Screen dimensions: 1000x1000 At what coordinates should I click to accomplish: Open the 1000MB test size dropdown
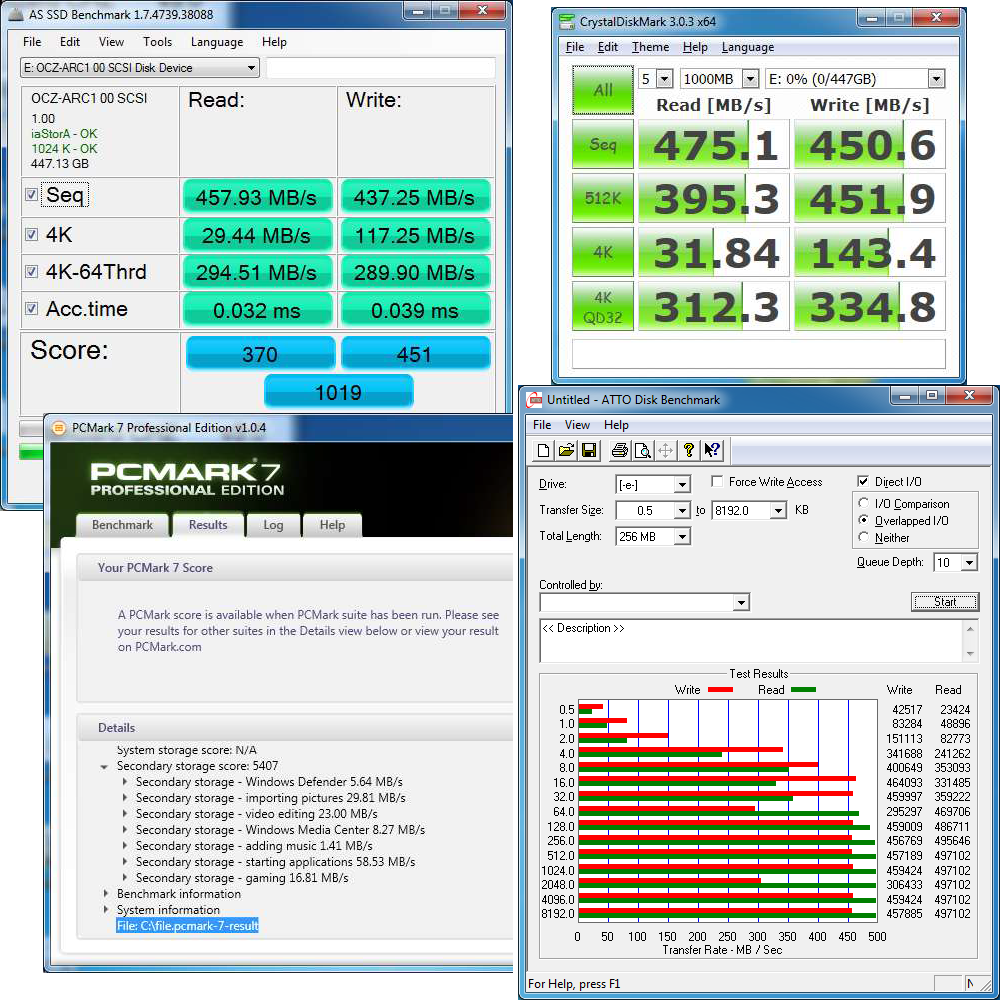[719, 79]
